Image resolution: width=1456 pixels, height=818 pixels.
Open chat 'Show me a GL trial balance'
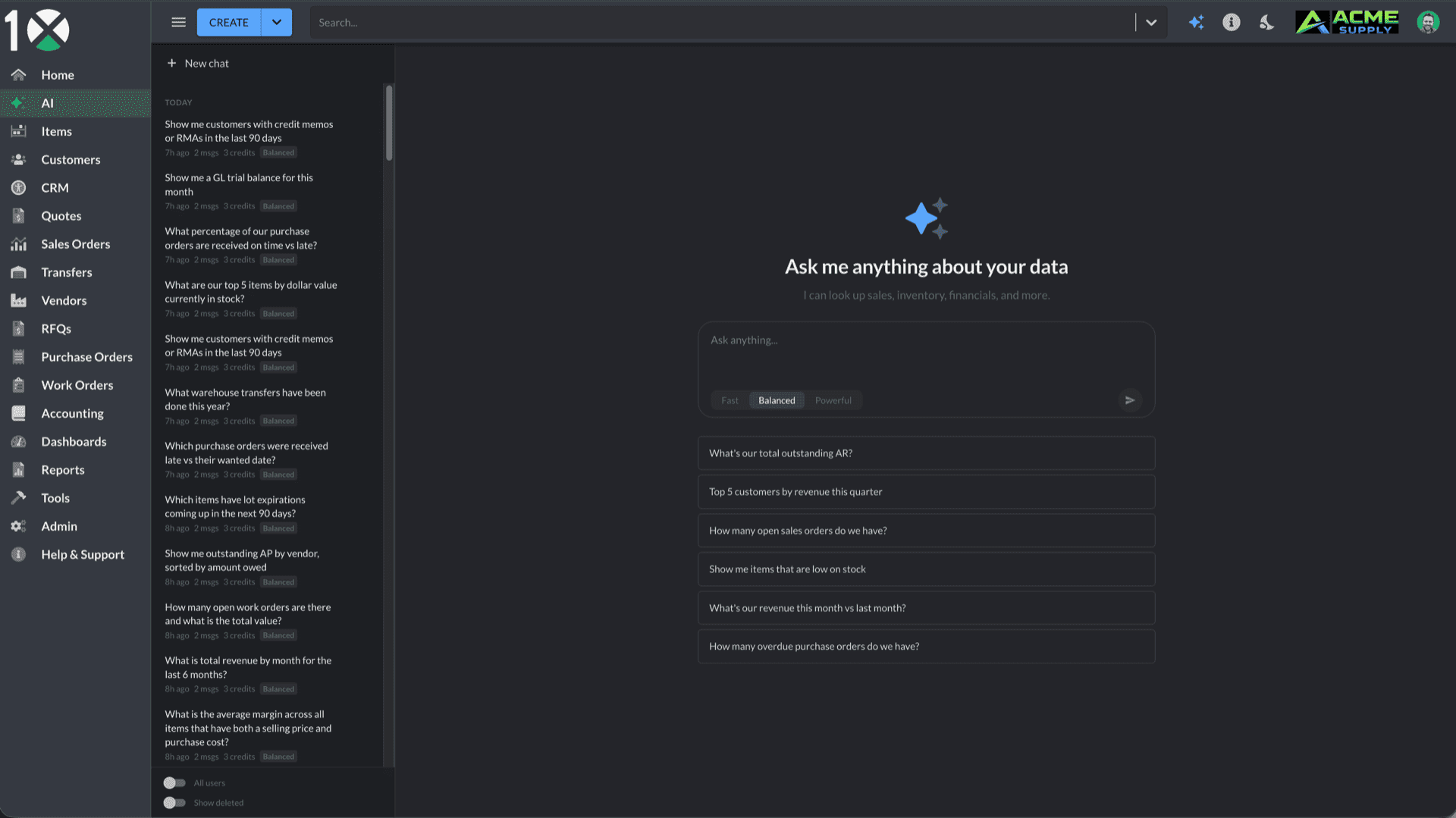[268, 191]
